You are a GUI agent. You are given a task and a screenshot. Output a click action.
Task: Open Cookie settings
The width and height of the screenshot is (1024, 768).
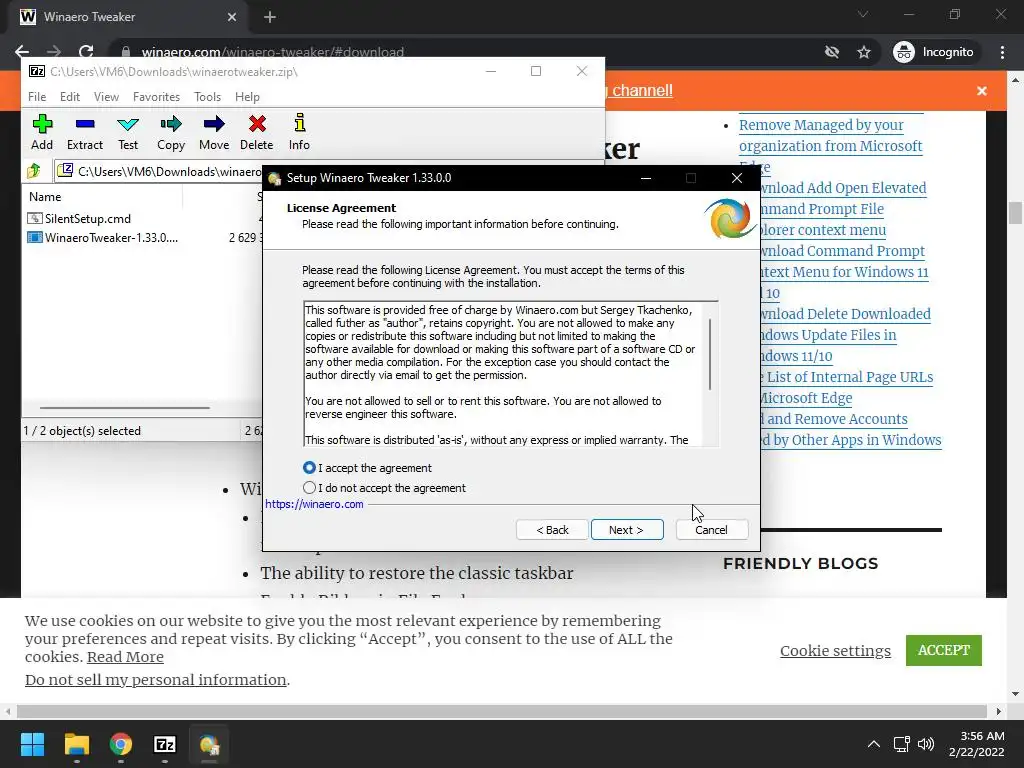pos(835,651)
